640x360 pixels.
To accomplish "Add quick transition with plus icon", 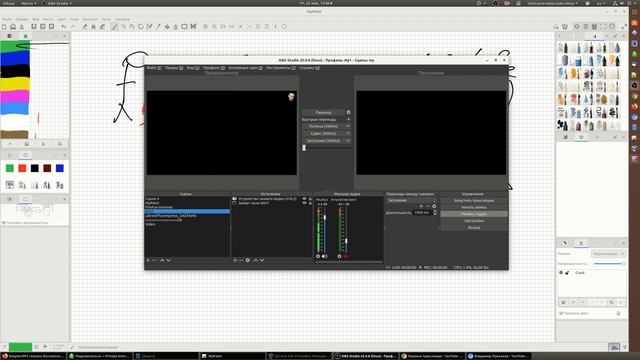I will (348, 120).
